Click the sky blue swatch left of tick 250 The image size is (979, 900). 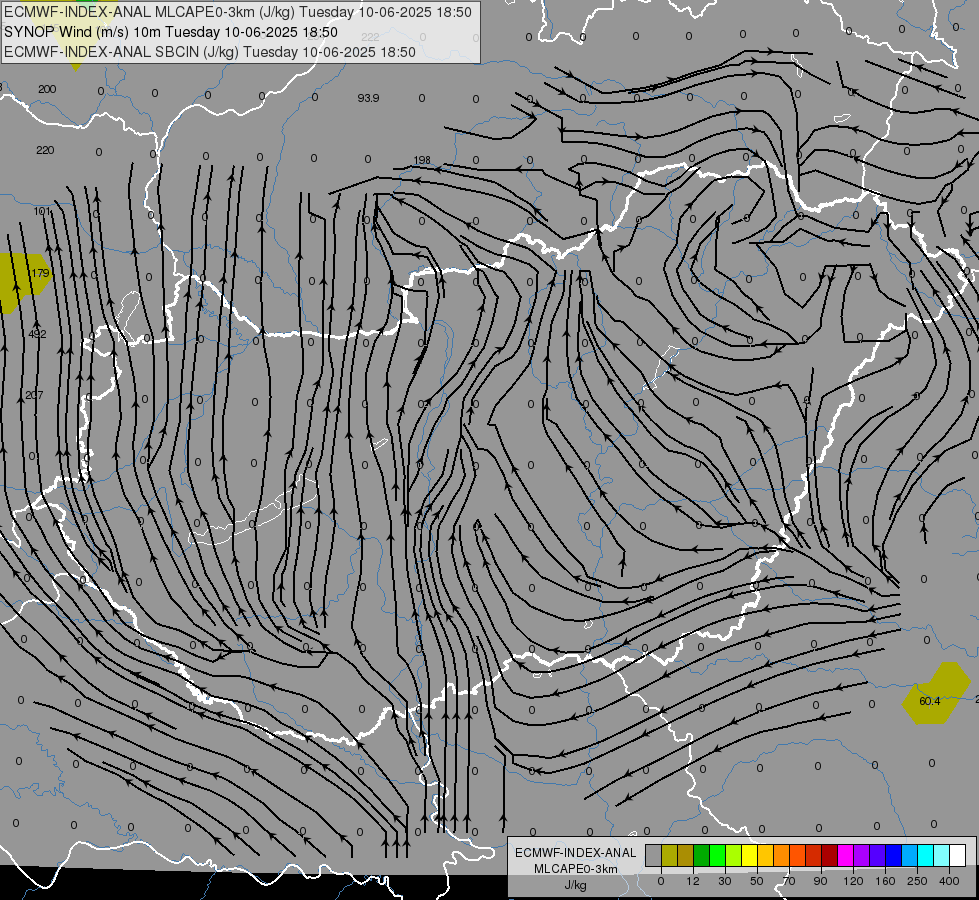pyautogui.click(x=910, y=856)
